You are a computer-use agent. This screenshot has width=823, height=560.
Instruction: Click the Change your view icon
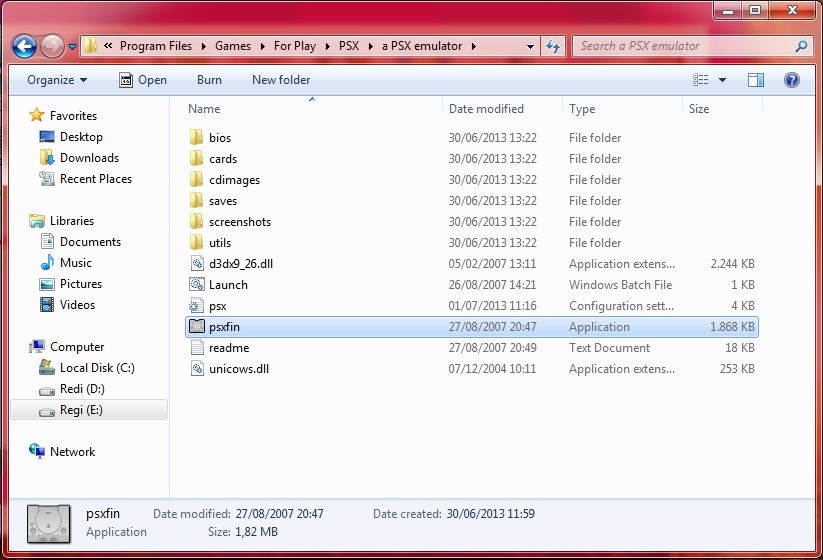[x=700, y=80]
